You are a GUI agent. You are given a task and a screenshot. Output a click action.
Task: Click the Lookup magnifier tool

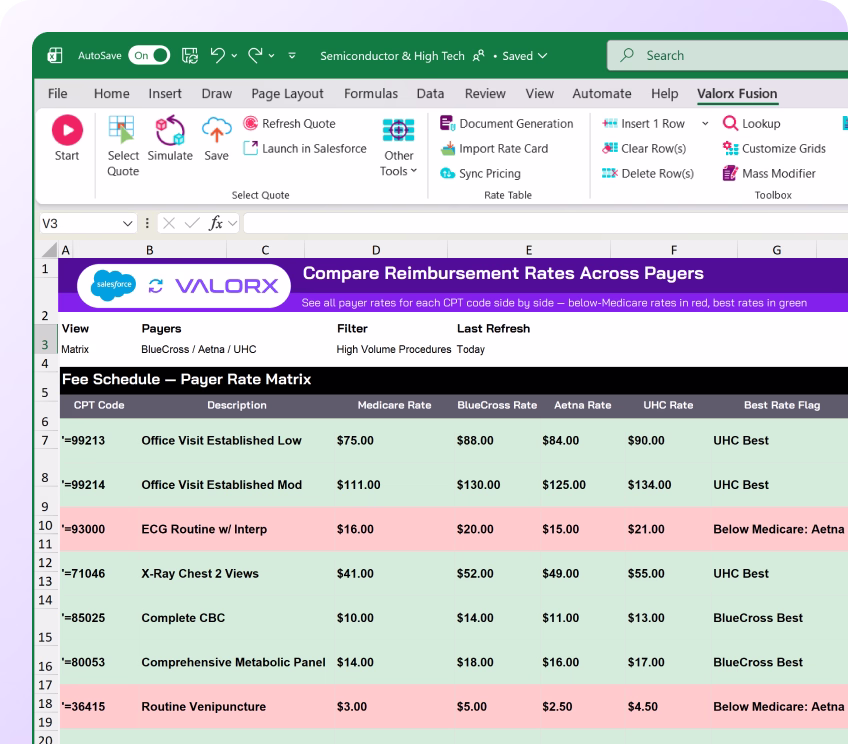(752, 123)
